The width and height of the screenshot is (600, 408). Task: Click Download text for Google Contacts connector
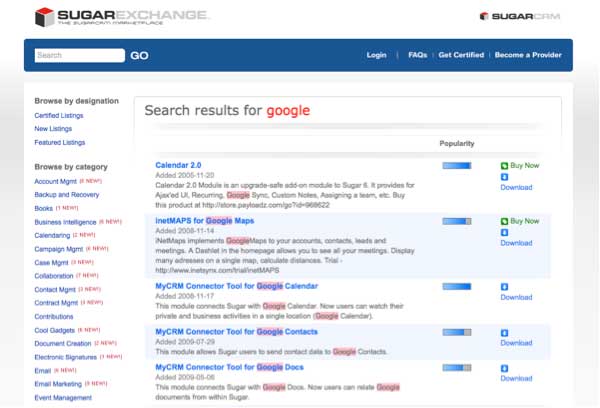click(x=516, y=343)
